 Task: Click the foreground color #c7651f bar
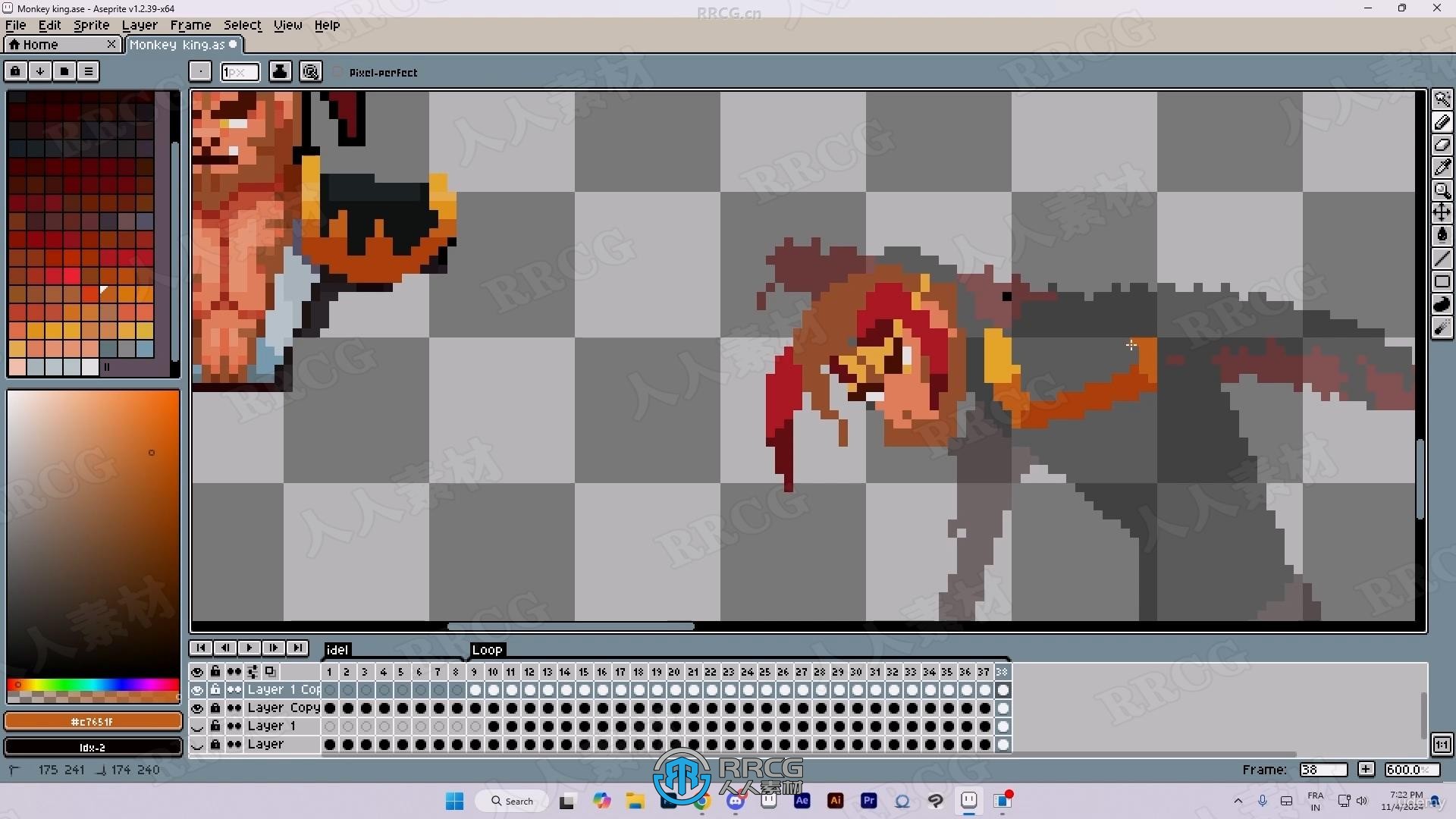pos(93,722)
